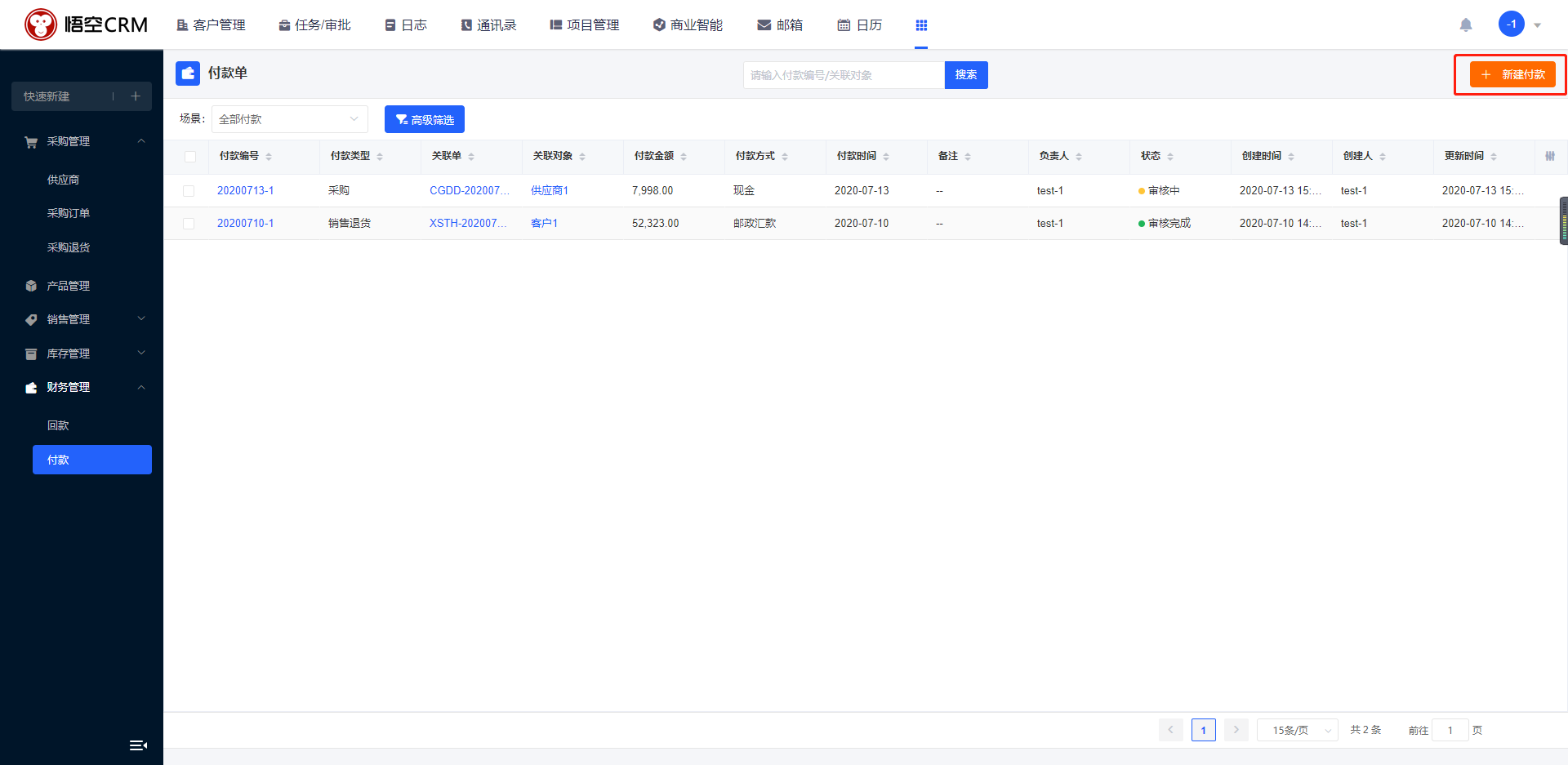Collapse the 采购管理 sidebar group
The width and height of the screenshot is (1568, 765).
coord(141,141)
